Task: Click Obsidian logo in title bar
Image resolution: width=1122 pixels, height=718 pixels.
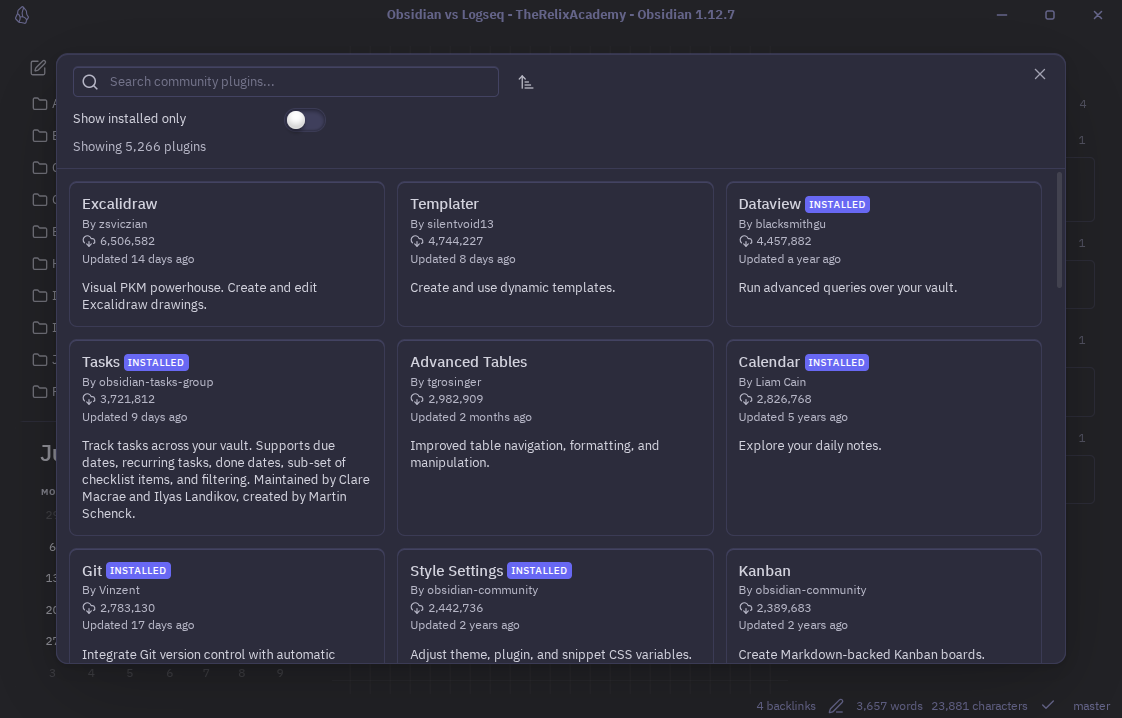Action: click(x=22, y=15)
